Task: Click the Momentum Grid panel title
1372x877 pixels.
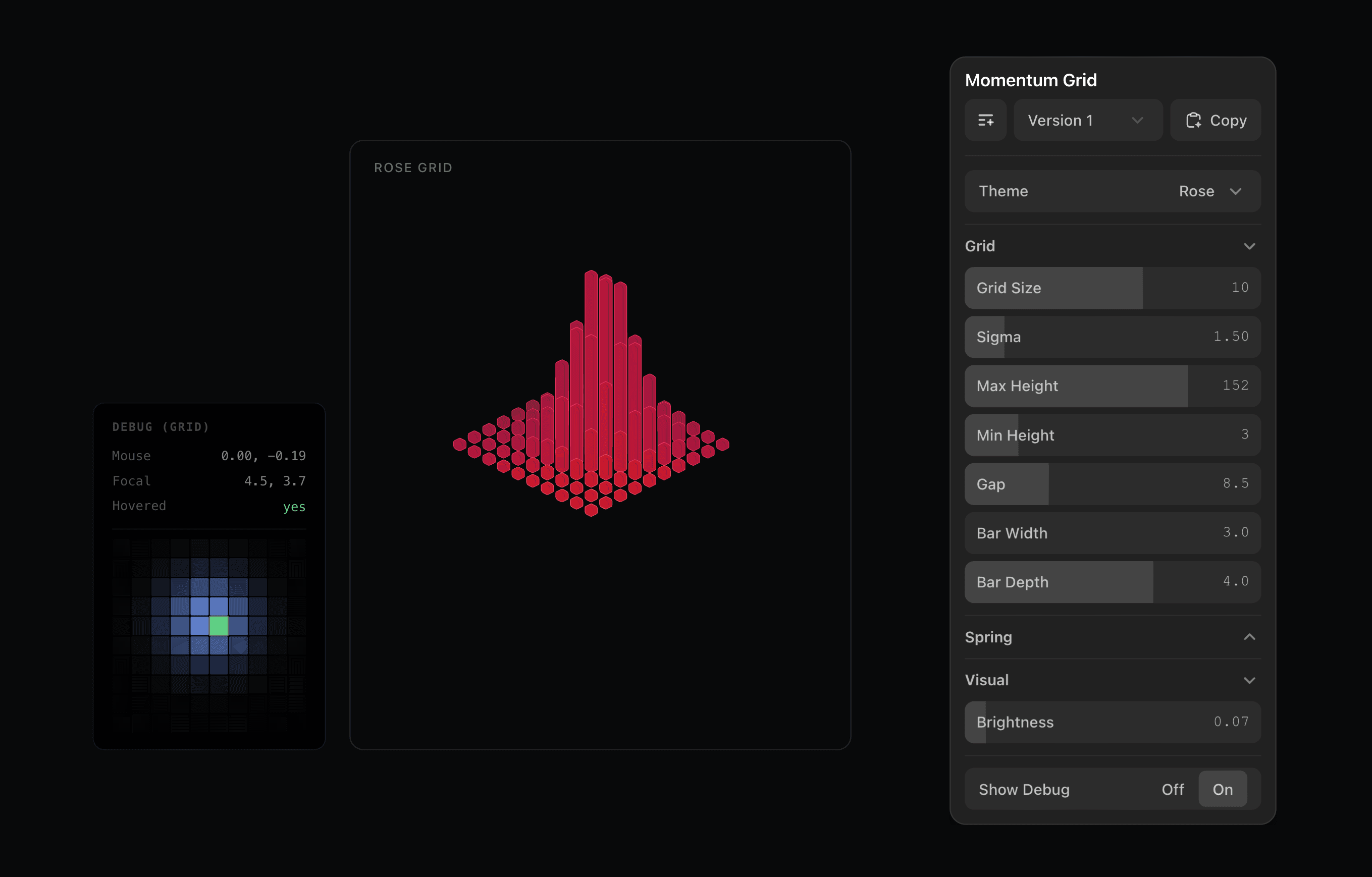Action: 1030,80
